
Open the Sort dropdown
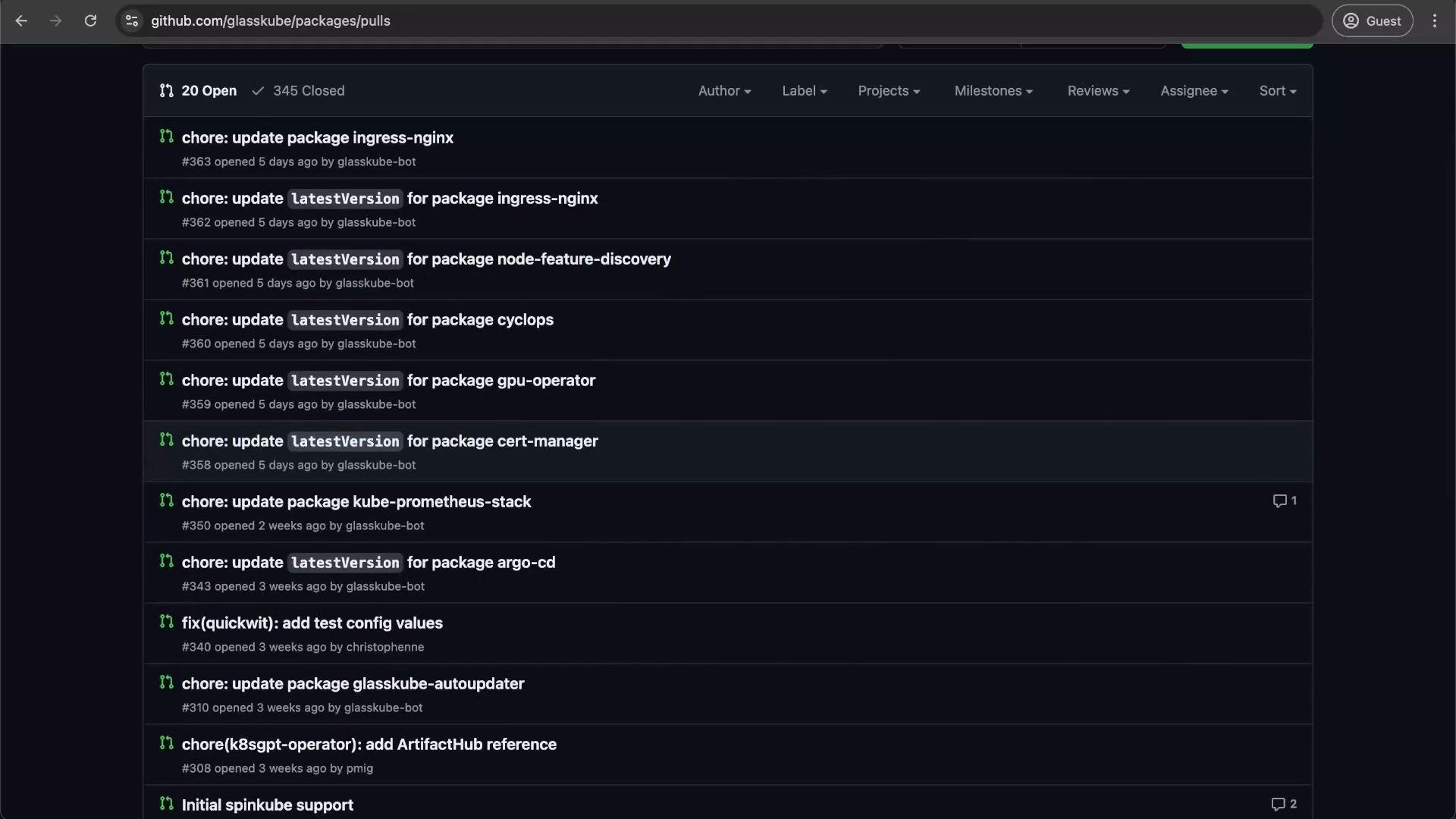1278,91
